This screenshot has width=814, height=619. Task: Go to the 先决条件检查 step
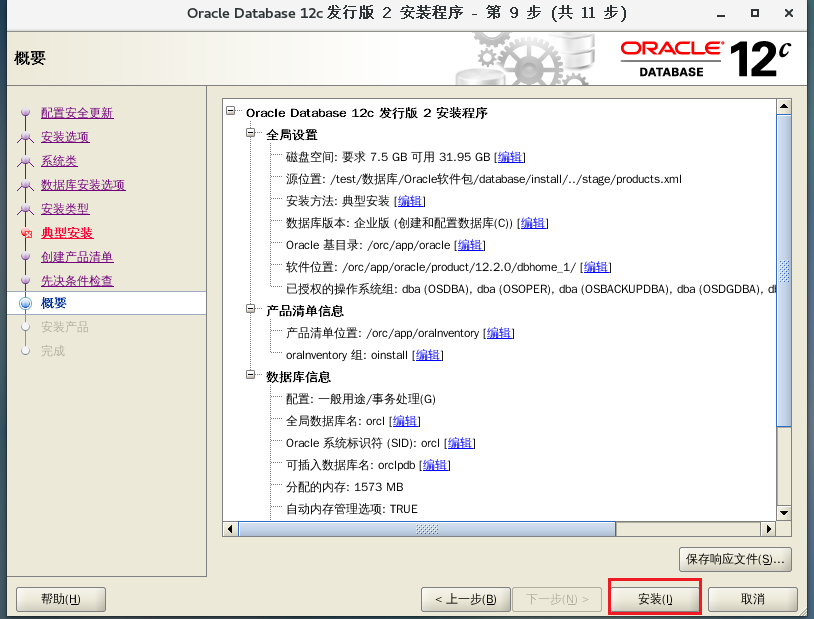(77, 280)
